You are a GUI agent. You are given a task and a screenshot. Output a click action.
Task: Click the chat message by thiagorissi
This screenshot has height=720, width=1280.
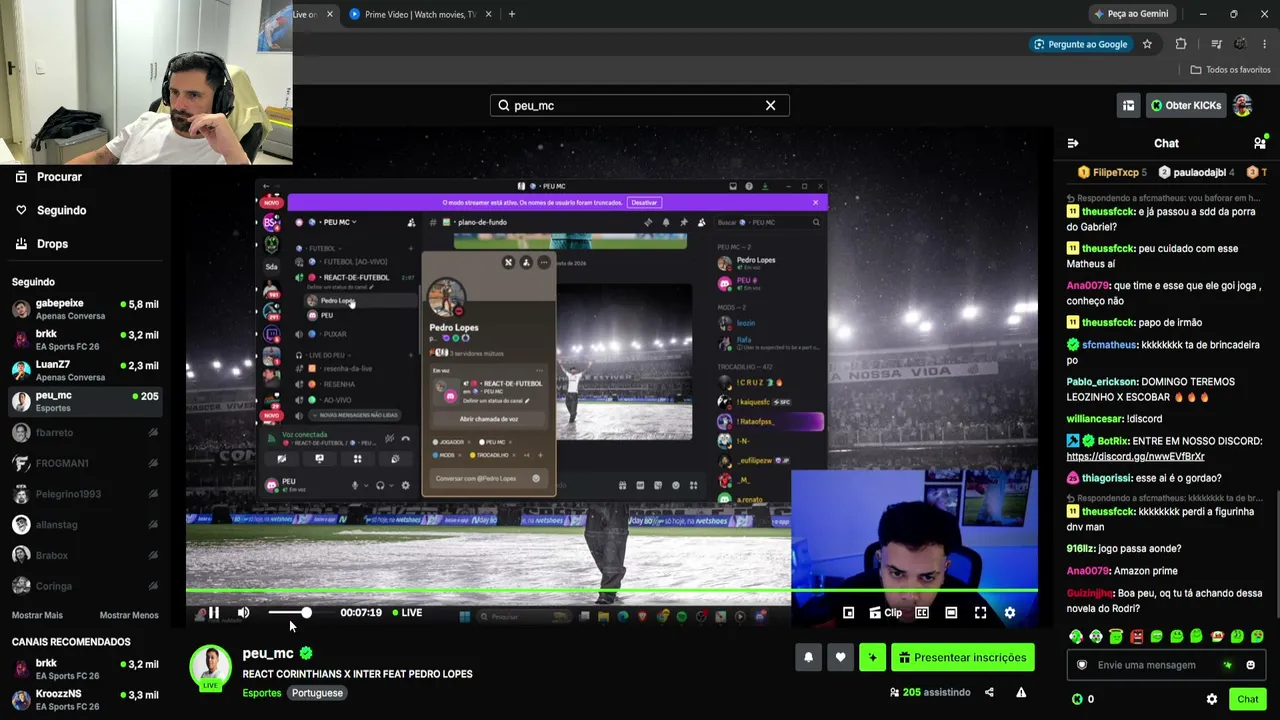click(x=1144, y=478)
